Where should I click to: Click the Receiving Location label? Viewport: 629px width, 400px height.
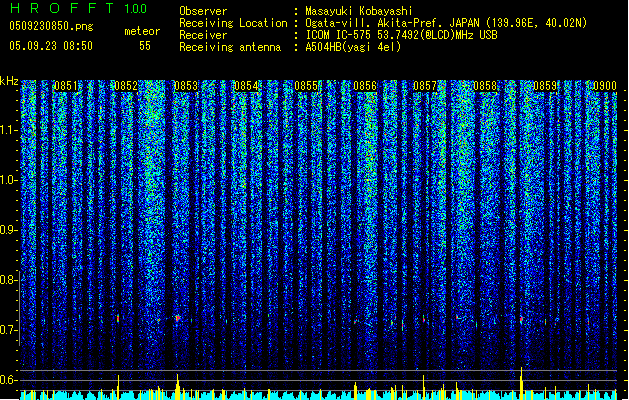(x=233, y=23)
